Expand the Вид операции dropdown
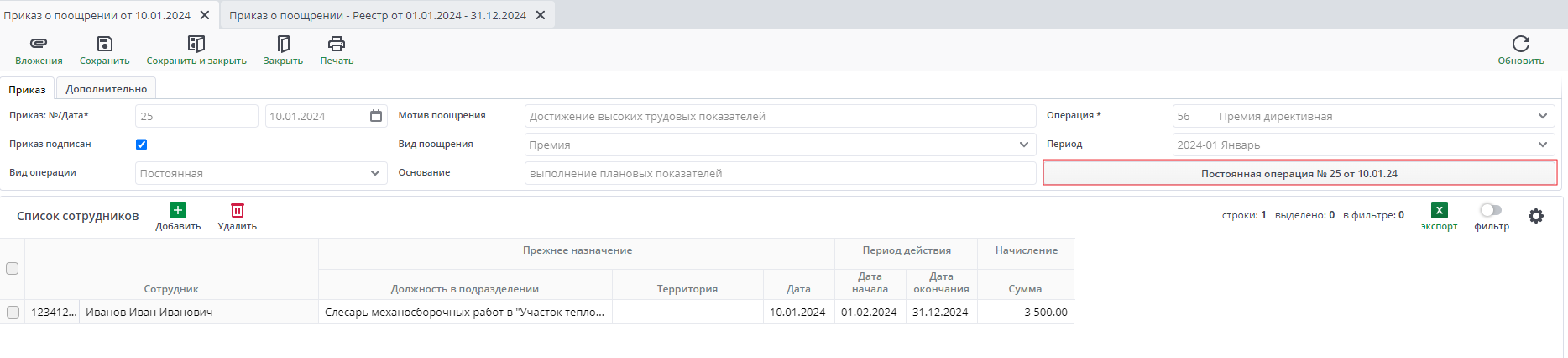This screenshot has width=1568, height=358. point(374,173)
